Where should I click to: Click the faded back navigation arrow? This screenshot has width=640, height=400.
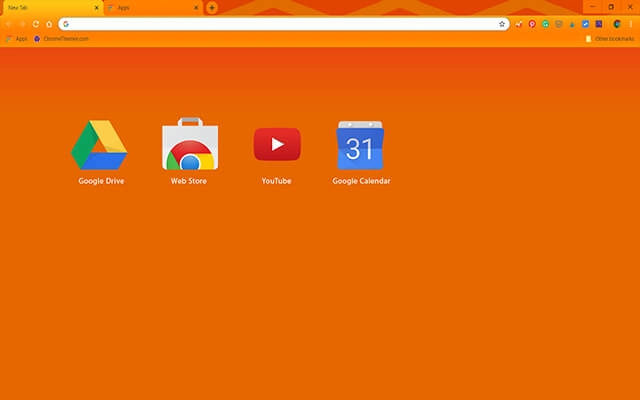click(8, 24)
